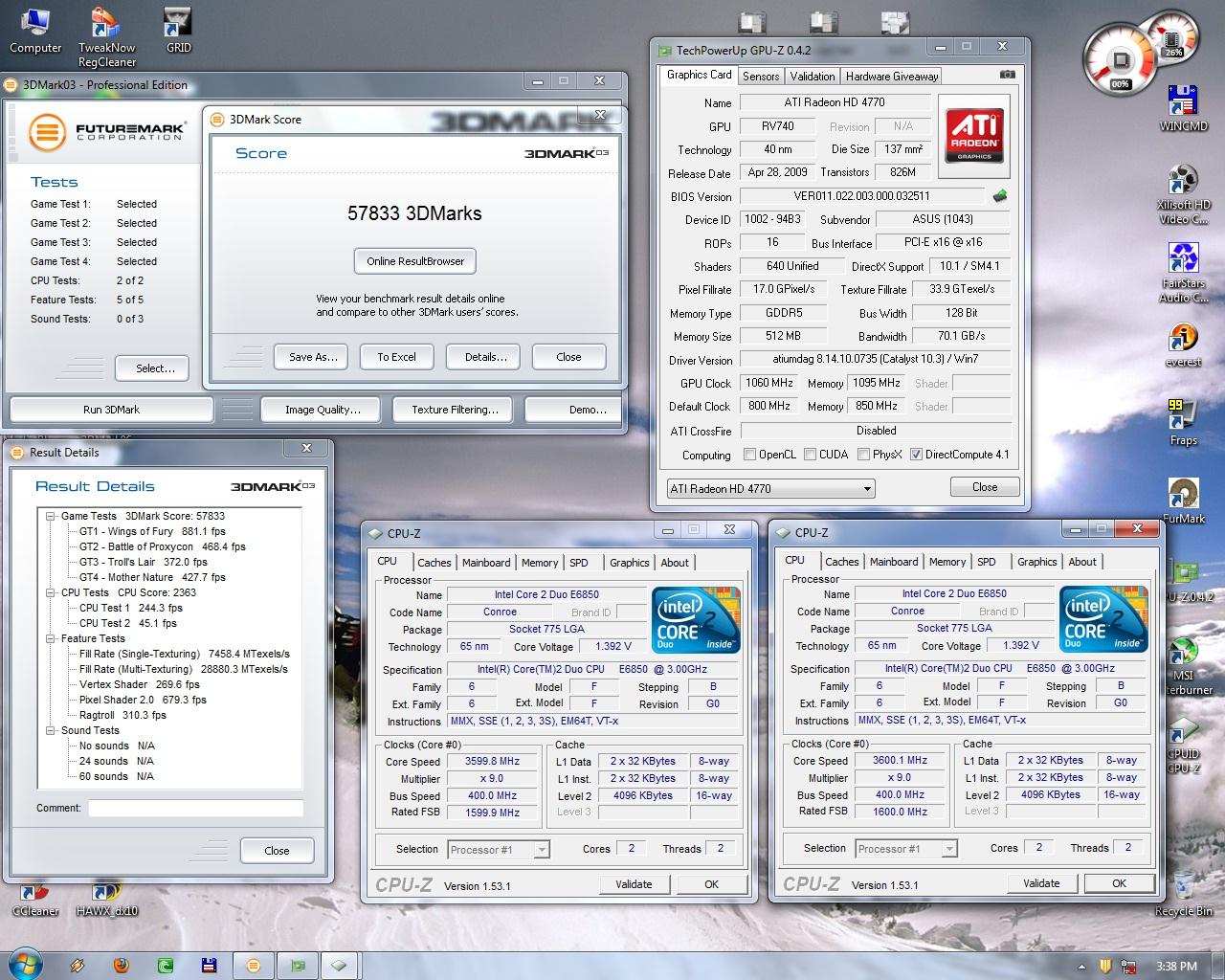Click the GPU-Z taskbar button

(298, 966)
